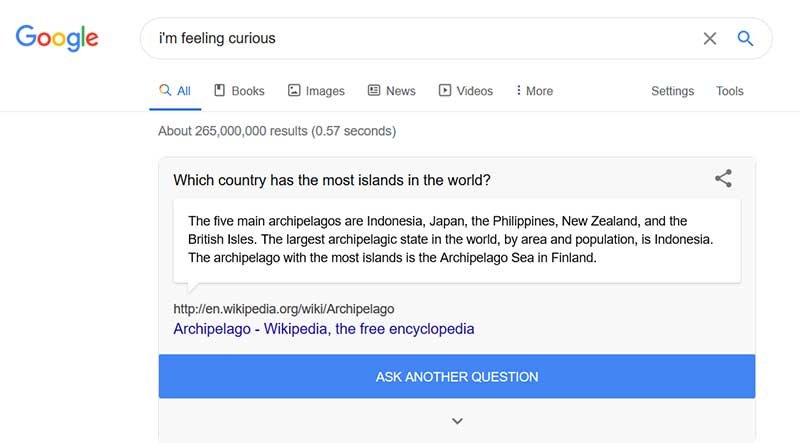Image resolution: width=800 pixels, height=443 pixels.
Task: Open the Settings menu
Action: tap(672, 91)
